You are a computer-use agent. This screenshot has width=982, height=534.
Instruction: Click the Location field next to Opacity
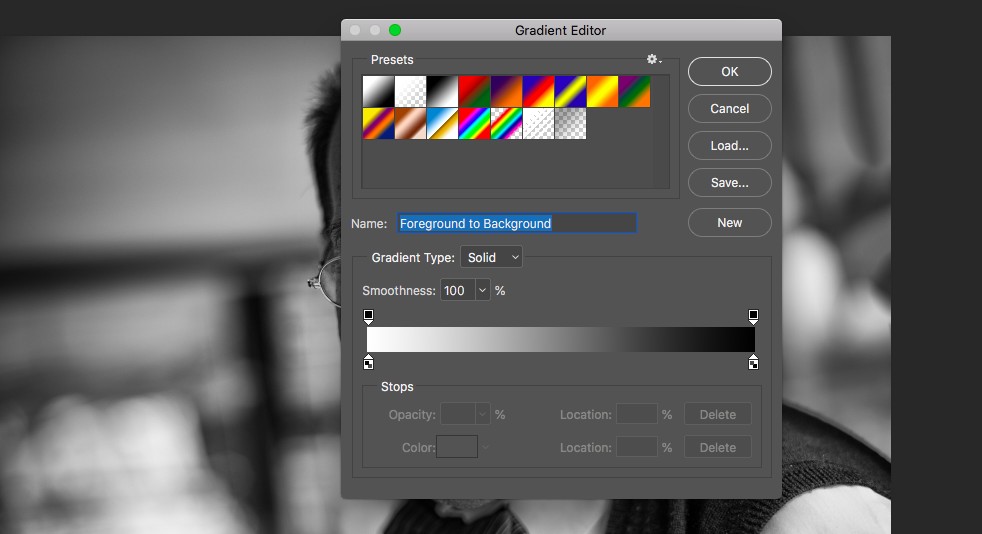point(637,414)
